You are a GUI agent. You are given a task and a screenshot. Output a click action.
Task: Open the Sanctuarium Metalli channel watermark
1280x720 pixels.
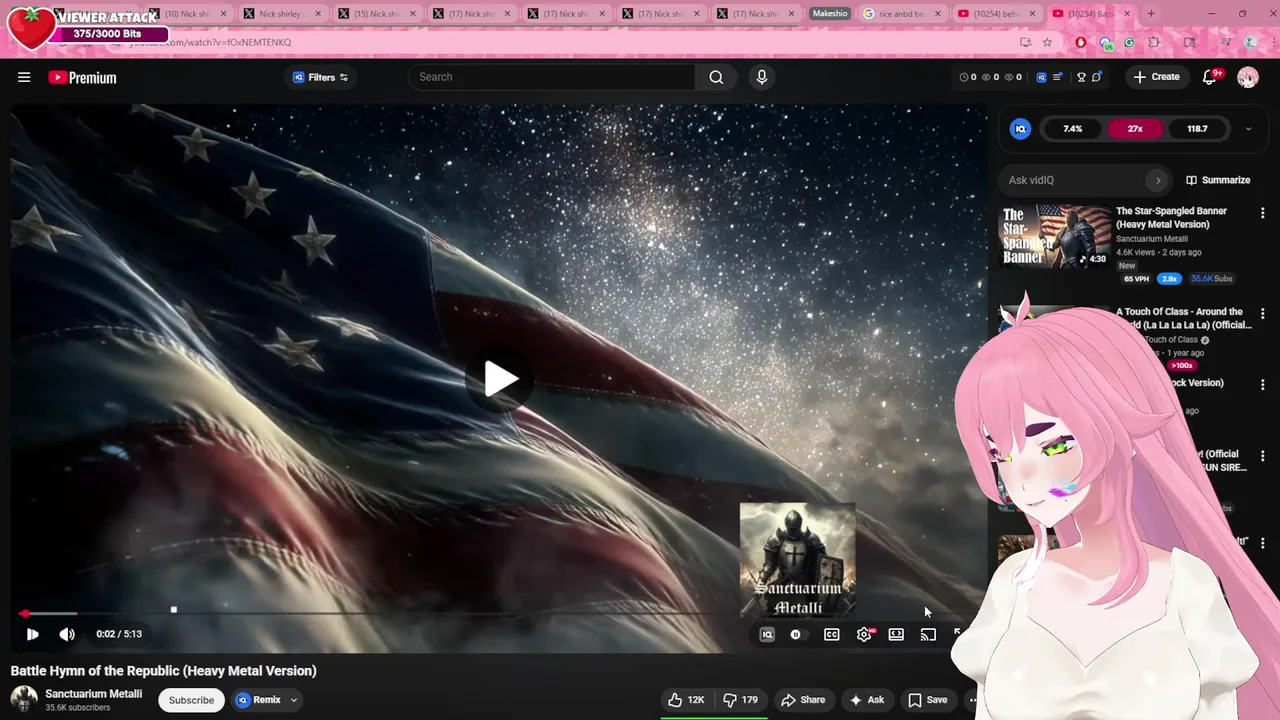[797, 560]
